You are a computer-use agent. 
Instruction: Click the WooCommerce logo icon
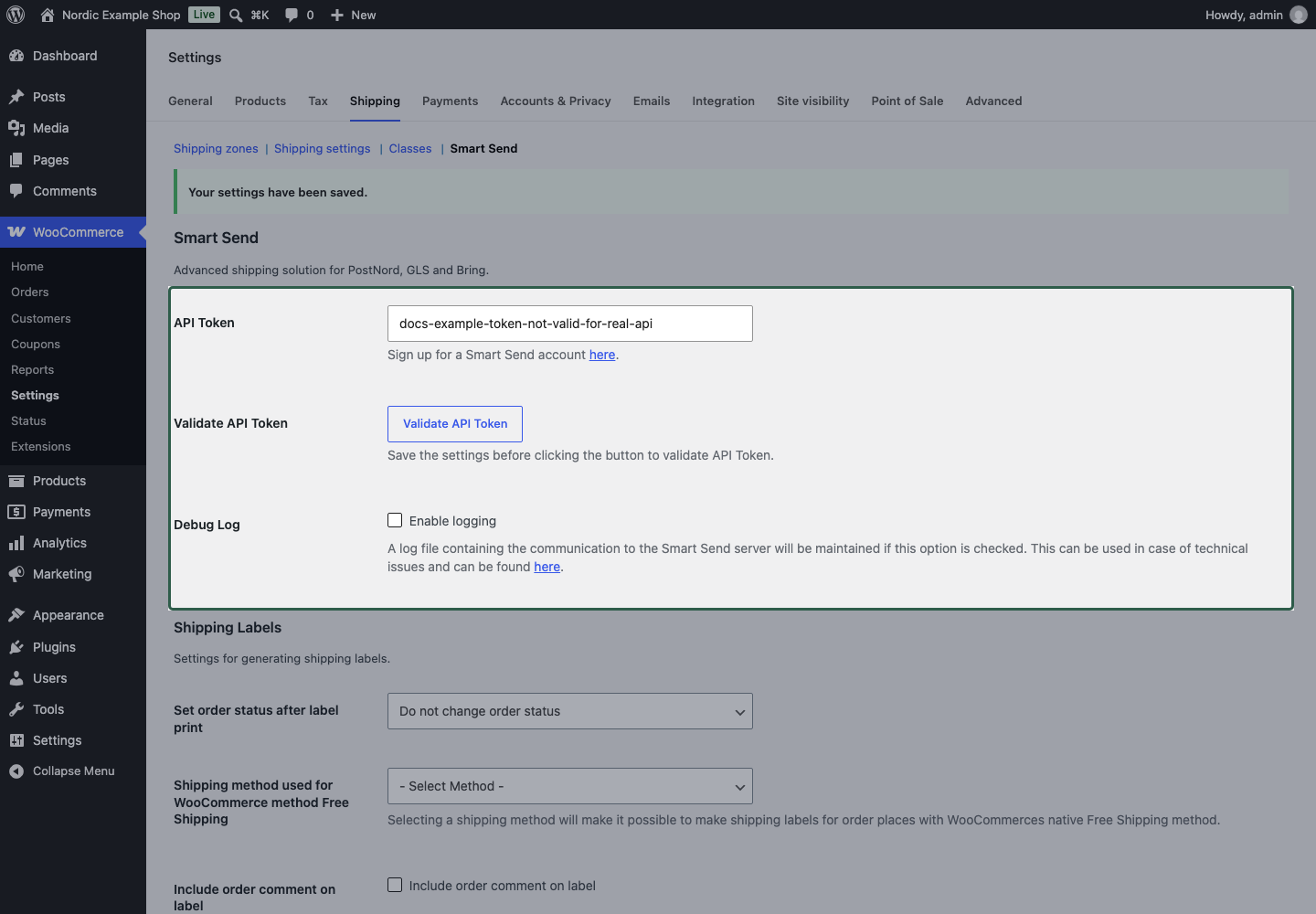[16, 232]
